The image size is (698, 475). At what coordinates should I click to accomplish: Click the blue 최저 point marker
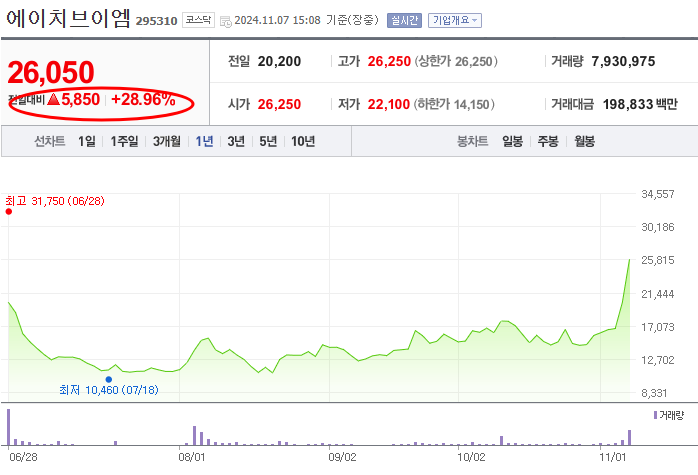pyautogui.click(x=109, y=379)
